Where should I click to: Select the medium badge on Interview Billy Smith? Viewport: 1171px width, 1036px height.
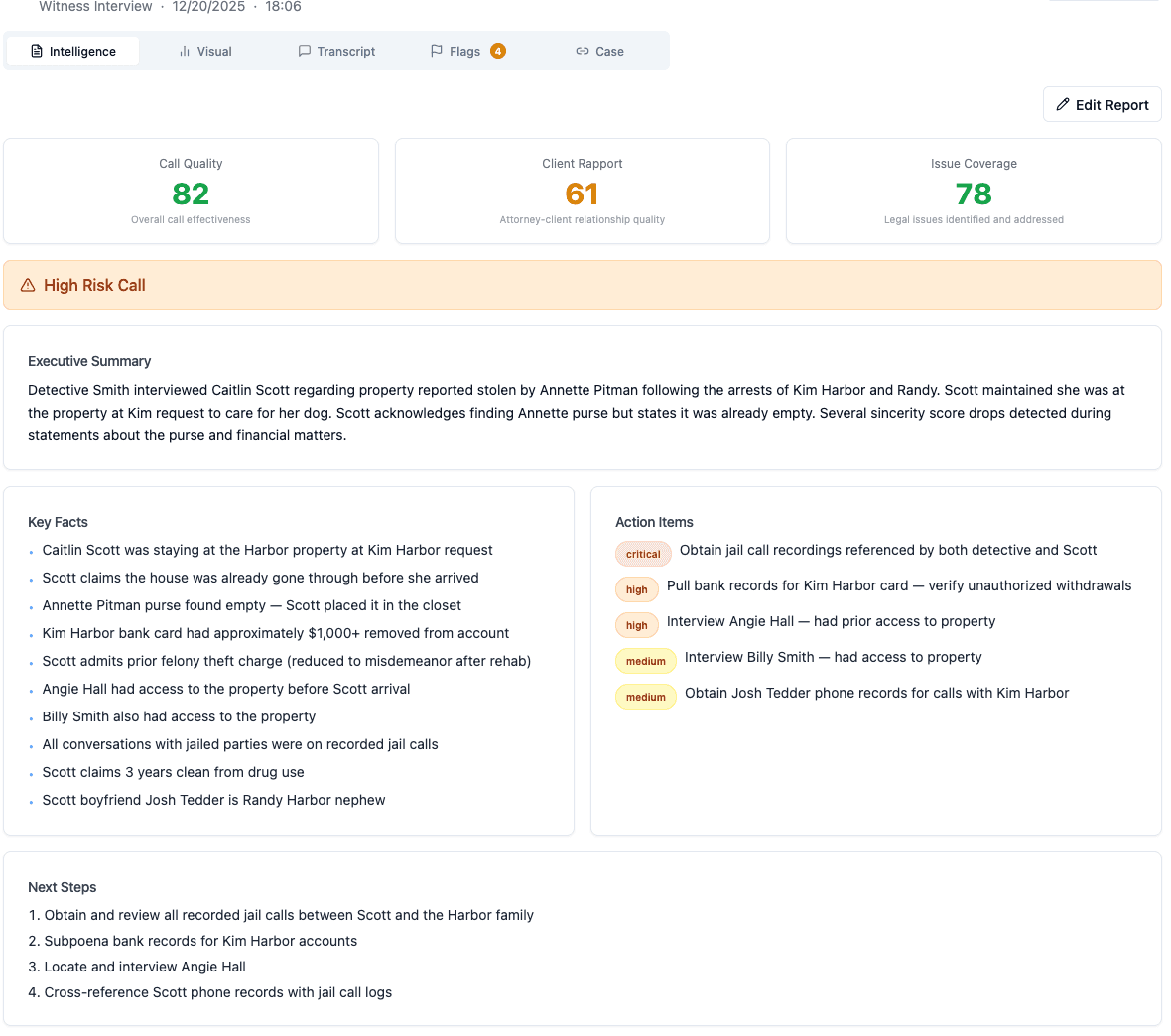pyautogui.click(x=646, y=661)
